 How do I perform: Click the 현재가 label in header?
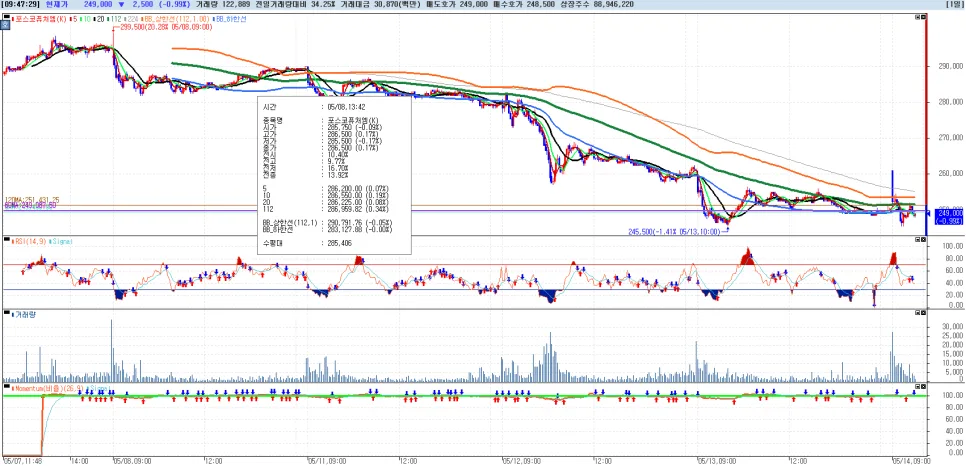(56, 4)
